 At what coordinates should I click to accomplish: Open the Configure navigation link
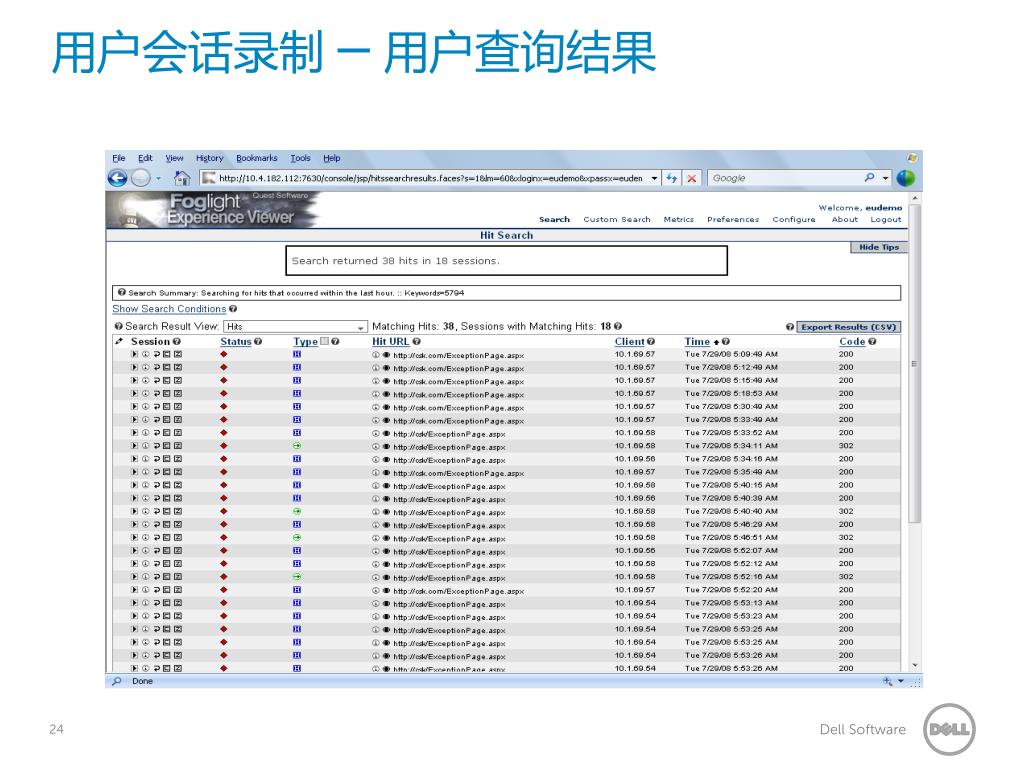coord(793,219)
